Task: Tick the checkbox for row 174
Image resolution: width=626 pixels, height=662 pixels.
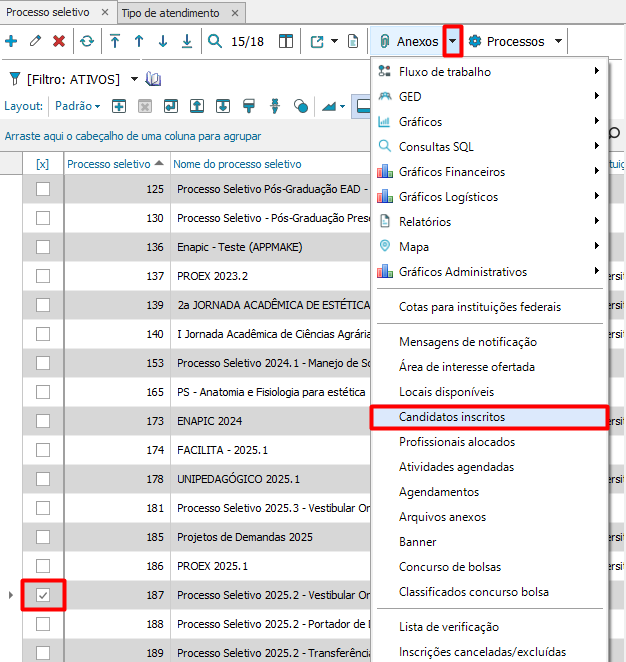Action: 43,450
